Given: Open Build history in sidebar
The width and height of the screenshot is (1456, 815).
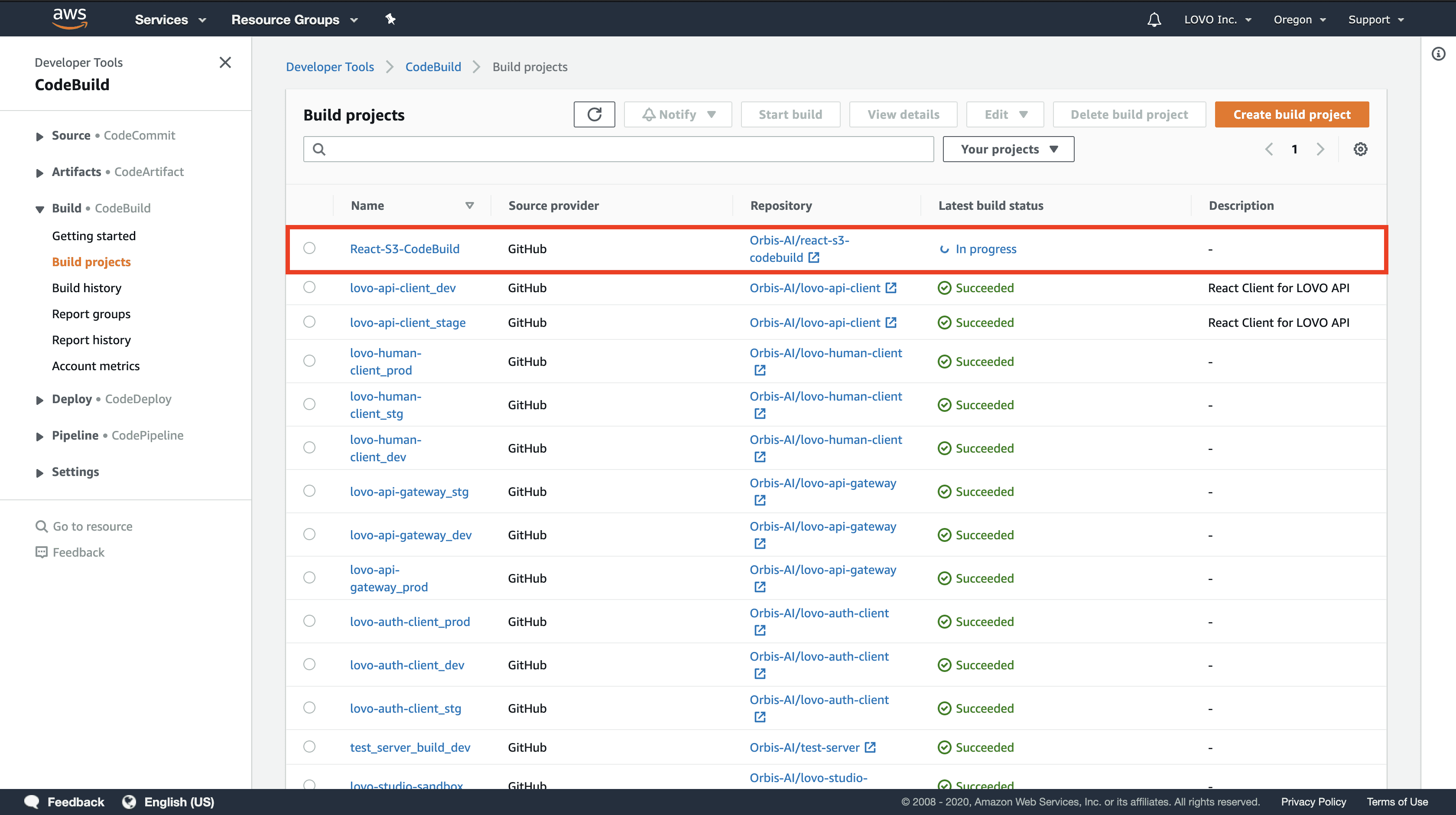Looking at the screenshot, I should (x=87, y=288).
